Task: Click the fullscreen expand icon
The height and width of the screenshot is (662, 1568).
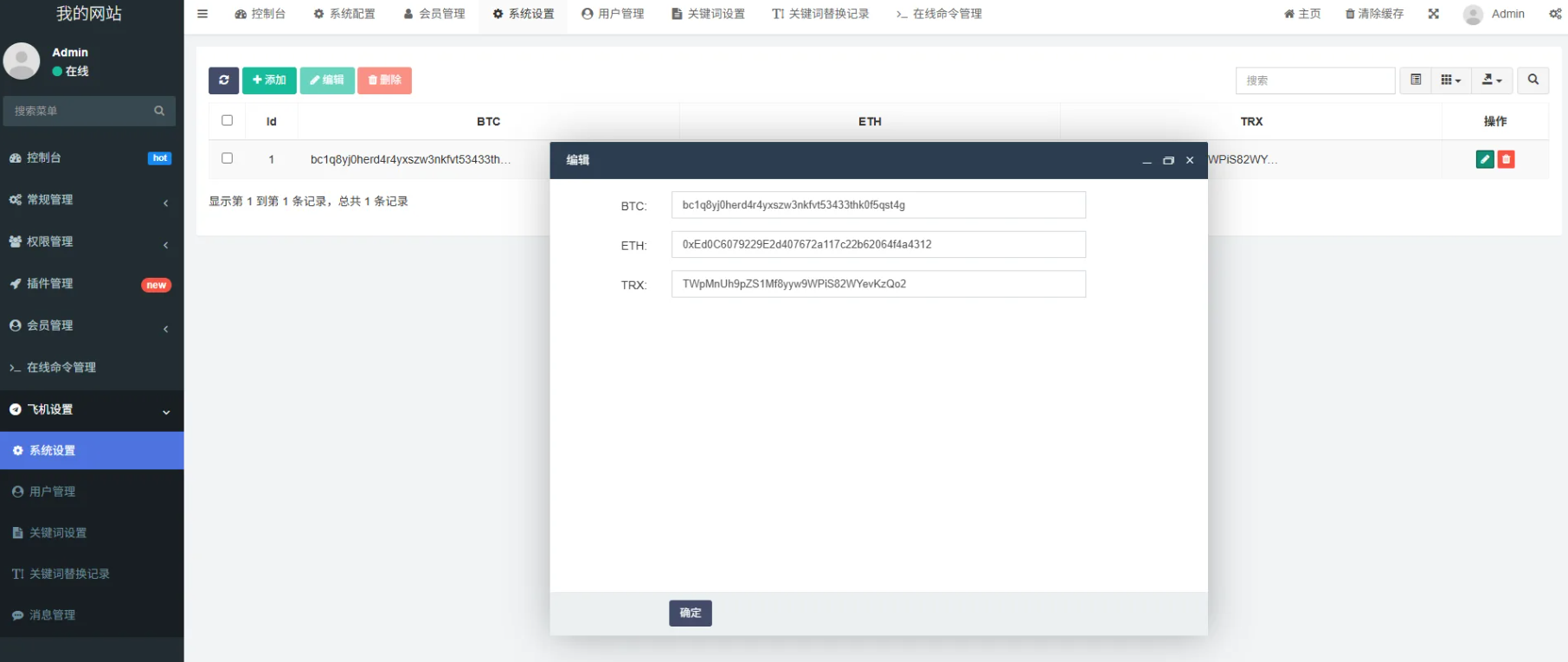Action: (x=1434, y=14)
